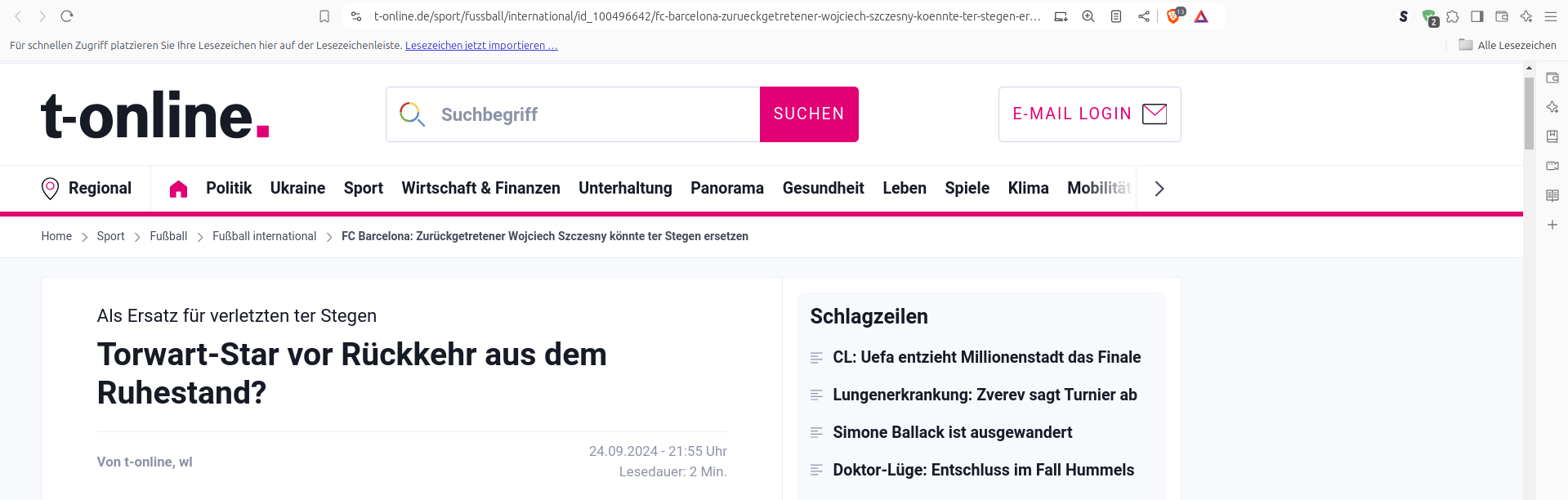Open Regional with the location pin
Viewport: 1568px width, 500px height.
[x=86, y=189]
